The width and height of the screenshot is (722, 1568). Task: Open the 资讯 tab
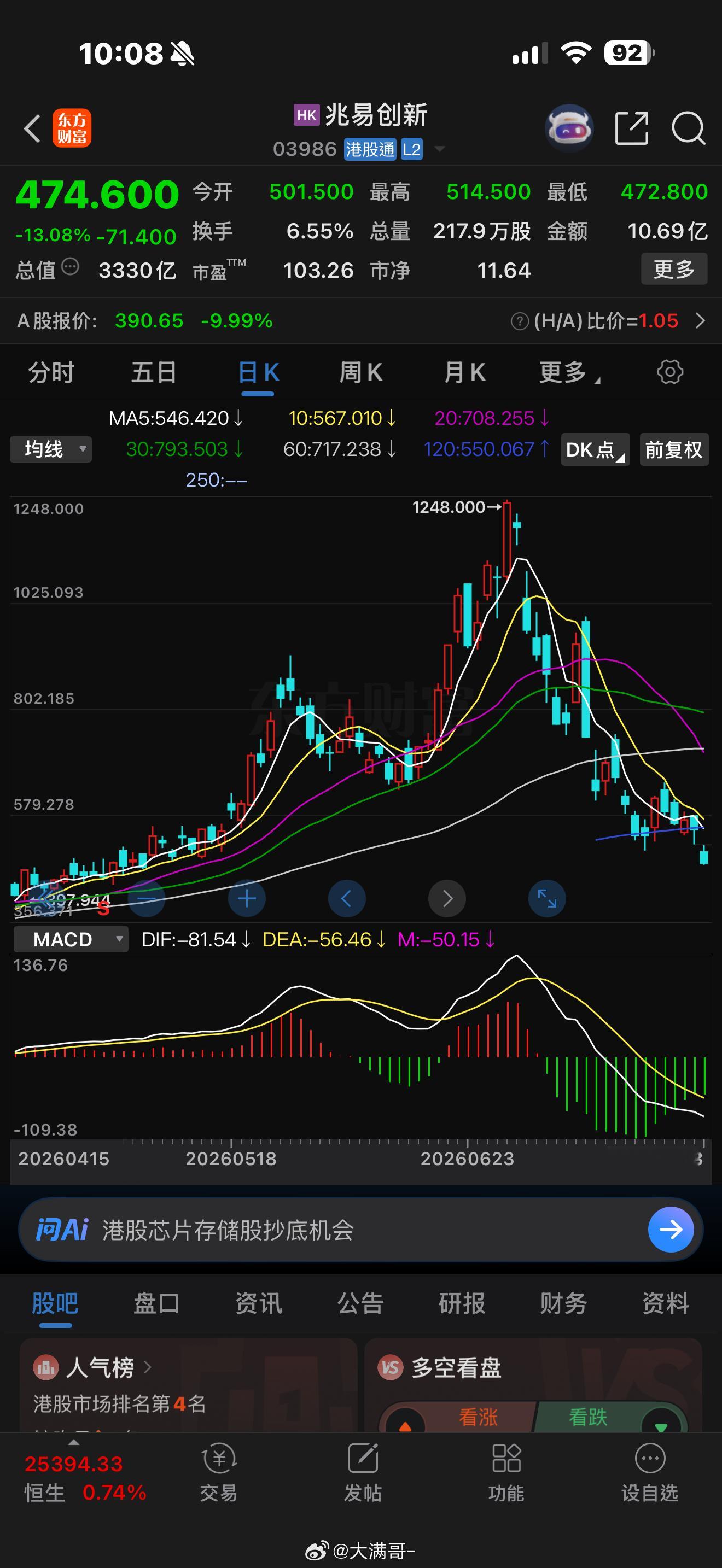[x=259, y=1303]
